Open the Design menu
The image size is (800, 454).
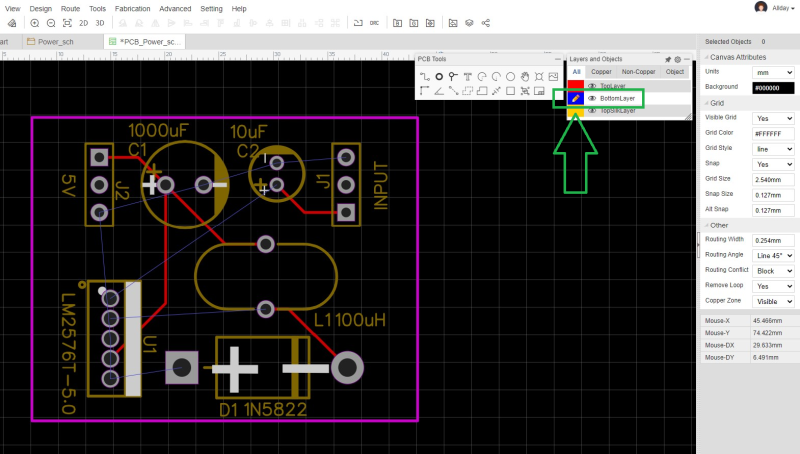40,9
